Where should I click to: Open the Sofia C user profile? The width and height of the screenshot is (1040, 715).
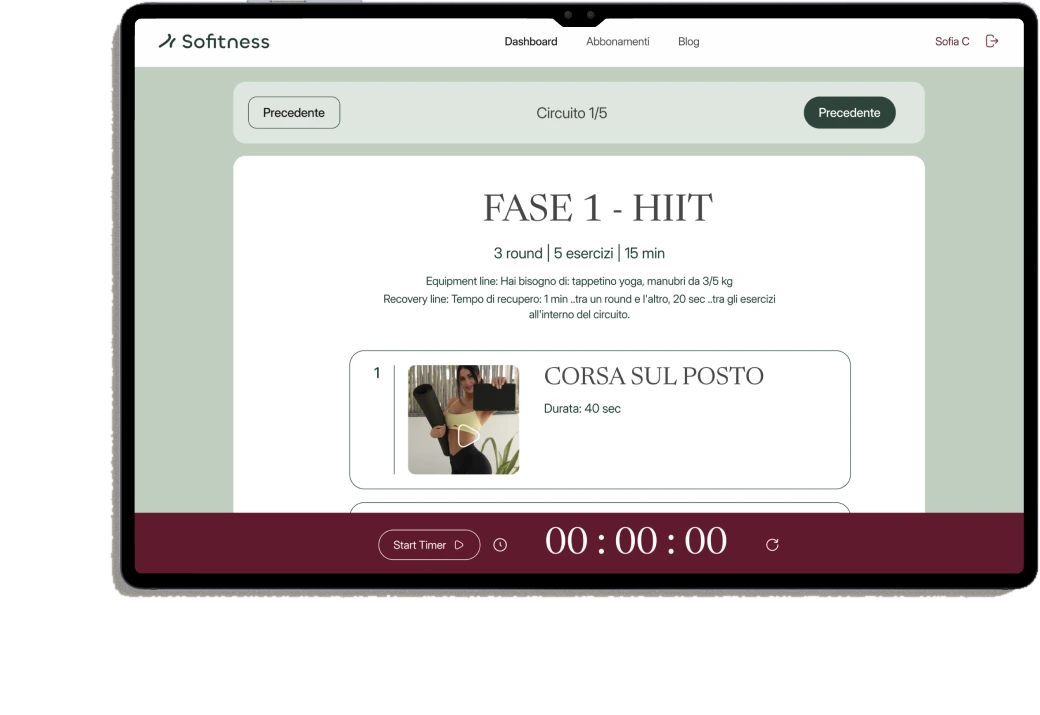pos(952,41)
